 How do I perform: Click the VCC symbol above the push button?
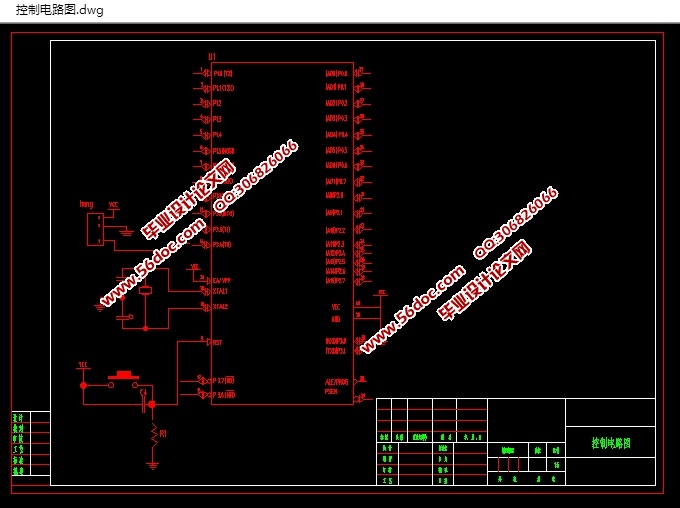point(83,368)
